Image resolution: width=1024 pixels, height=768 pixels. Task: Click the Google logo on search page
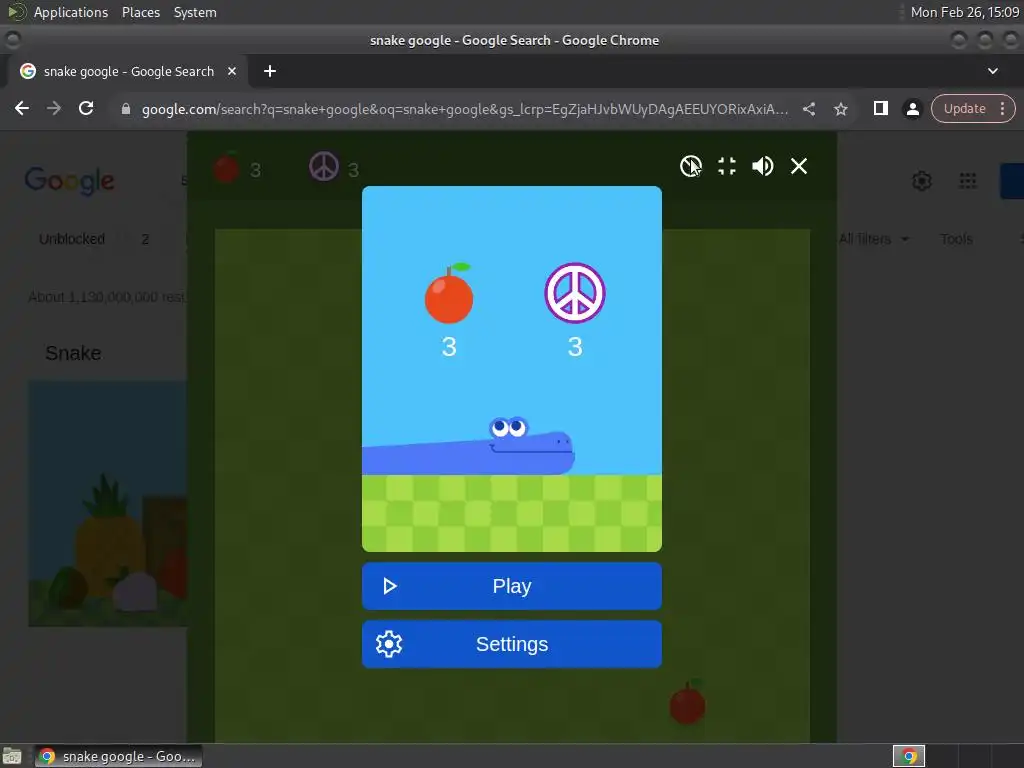click(69, 181)
